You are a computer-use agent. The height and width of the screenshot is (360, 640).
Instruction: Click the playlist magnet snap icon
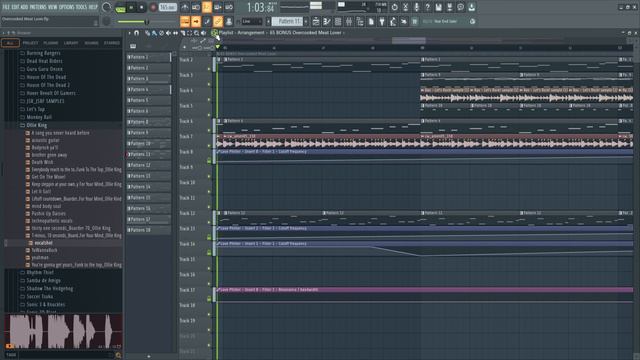click(137, 33)
